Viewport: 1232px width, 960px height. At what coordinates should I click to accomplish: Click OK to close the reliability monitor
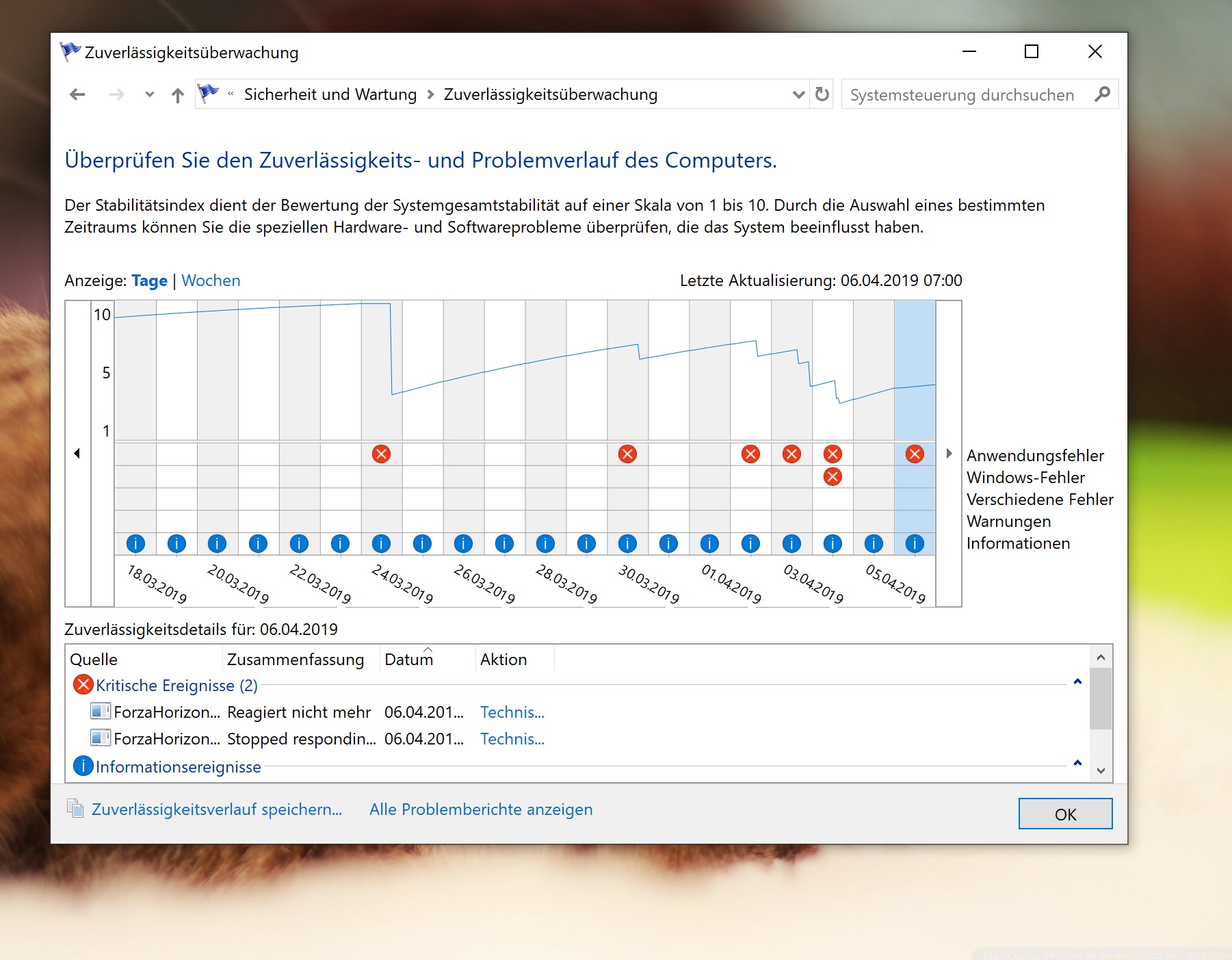point(1065,814)
